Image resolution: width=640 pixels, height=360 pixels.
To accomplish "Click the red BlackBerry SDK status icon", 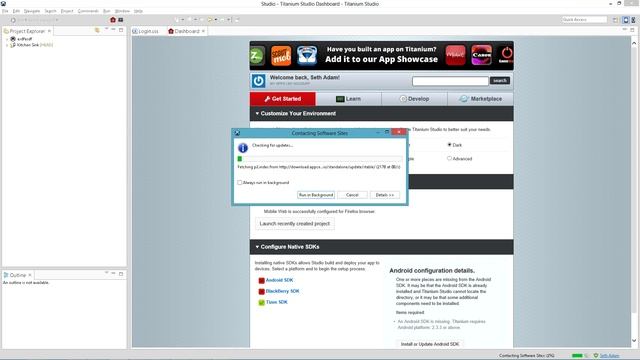I will pyautogui.click(x=262, y=292).
